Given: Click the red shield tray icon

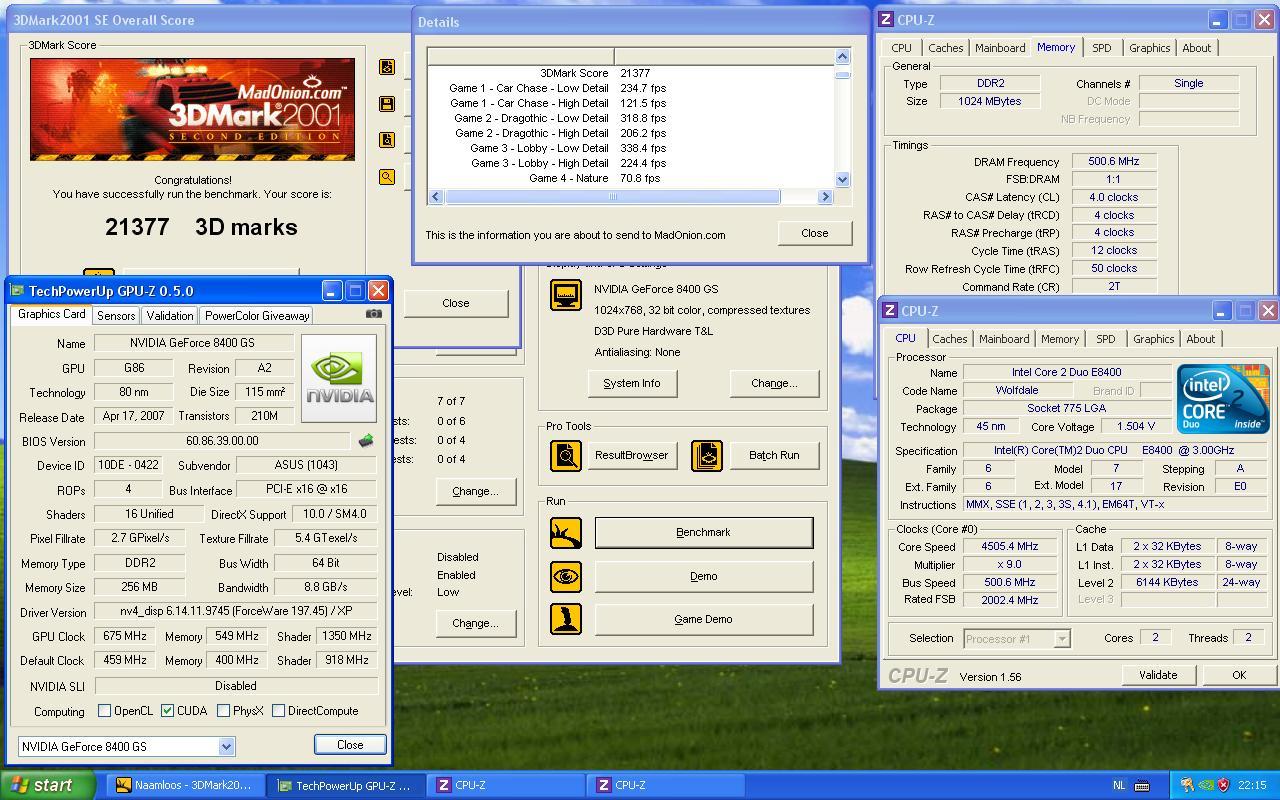Looking at the screenshot, I should (x=1224, y=786).
